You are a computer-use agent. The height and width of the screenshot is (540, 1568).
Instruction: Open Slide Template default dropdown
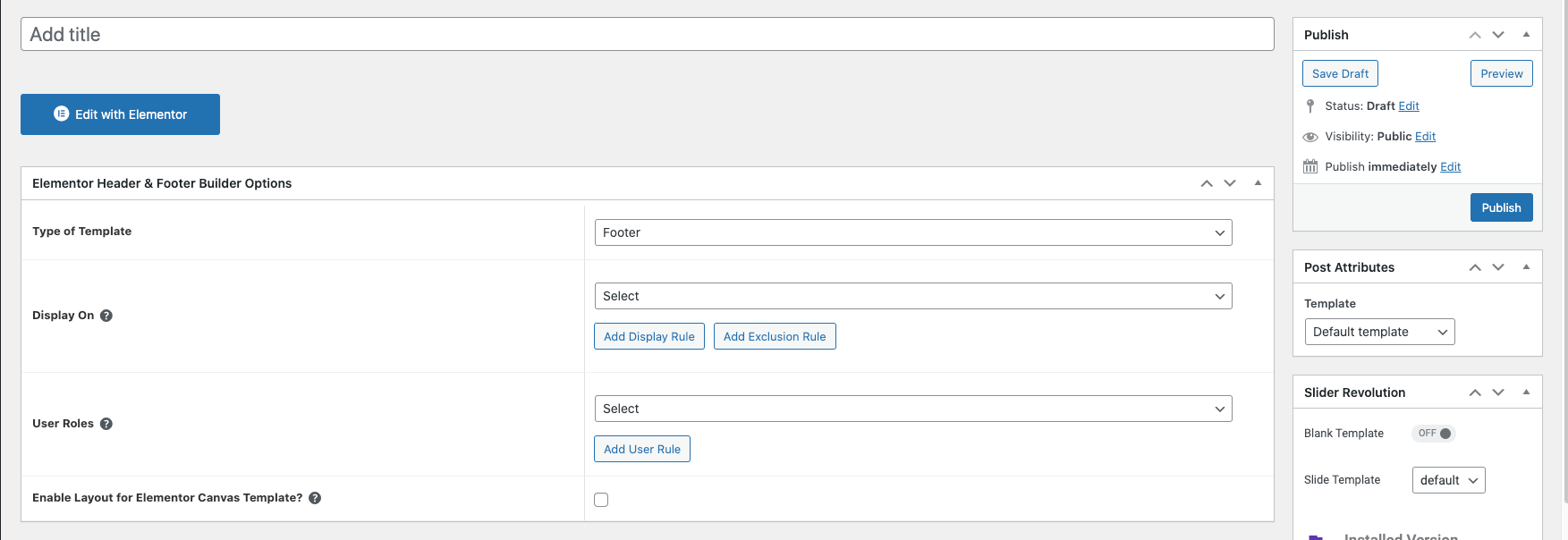click(x=1448, y=480)
